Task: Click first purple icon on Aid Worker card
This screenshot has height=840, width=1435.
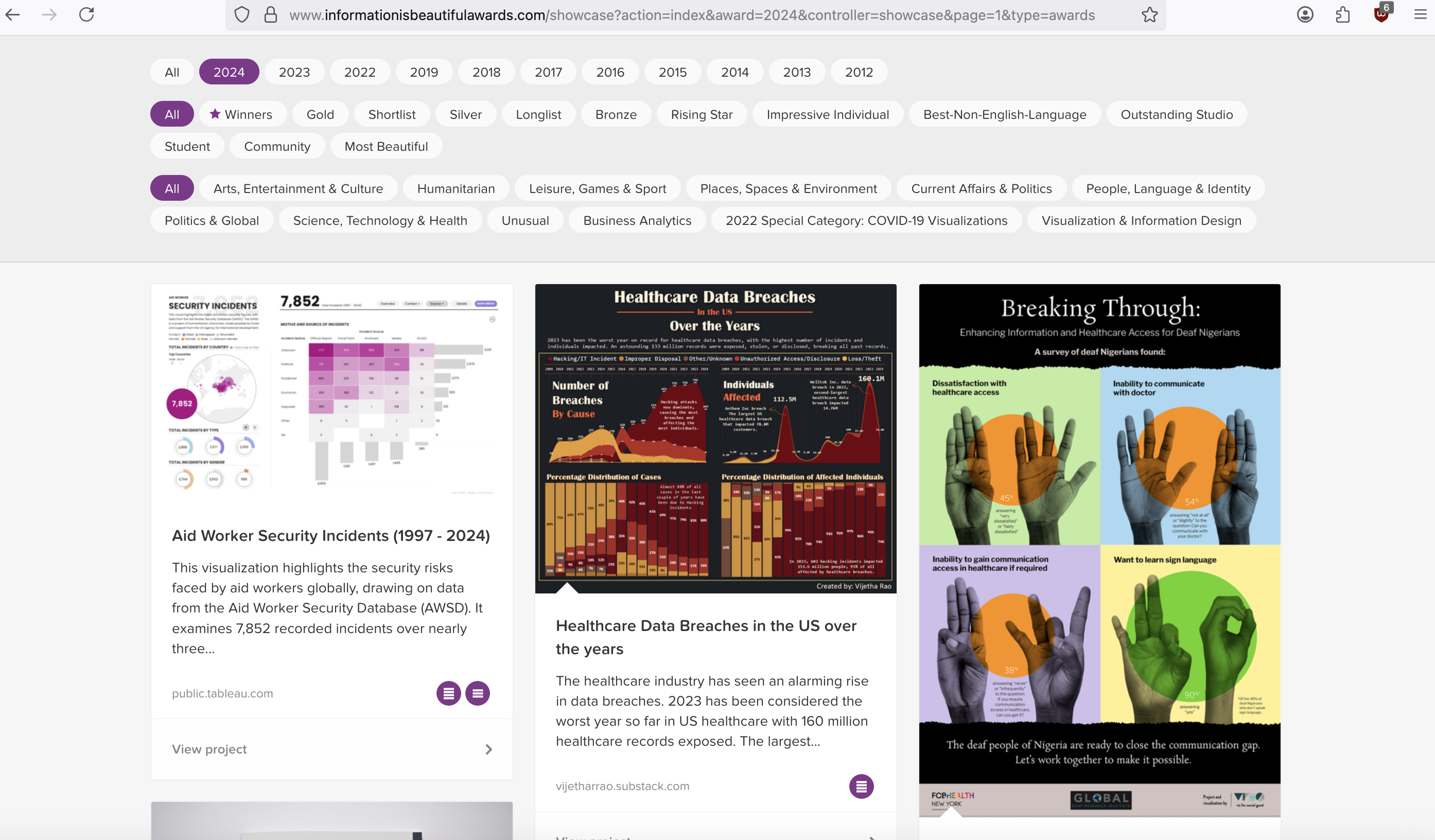Action: pyautogui.click(x=449, y=693)
